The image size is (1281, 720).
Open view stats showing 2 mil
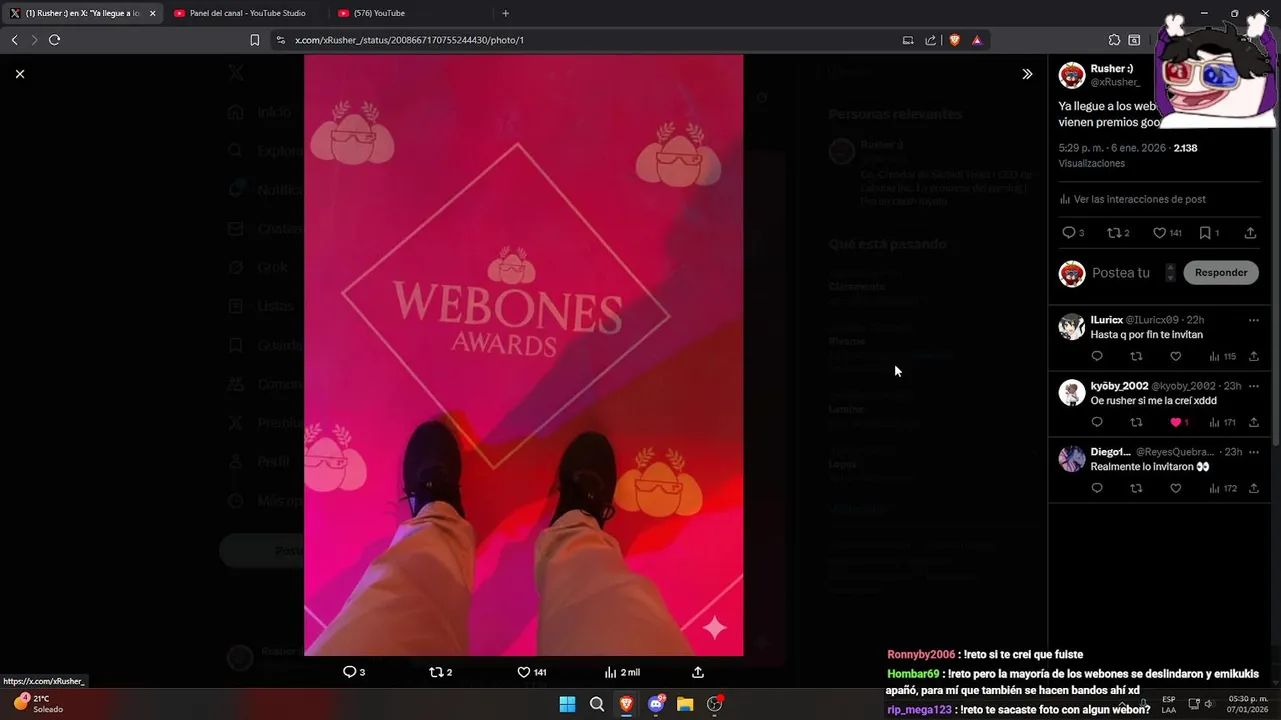622,672
